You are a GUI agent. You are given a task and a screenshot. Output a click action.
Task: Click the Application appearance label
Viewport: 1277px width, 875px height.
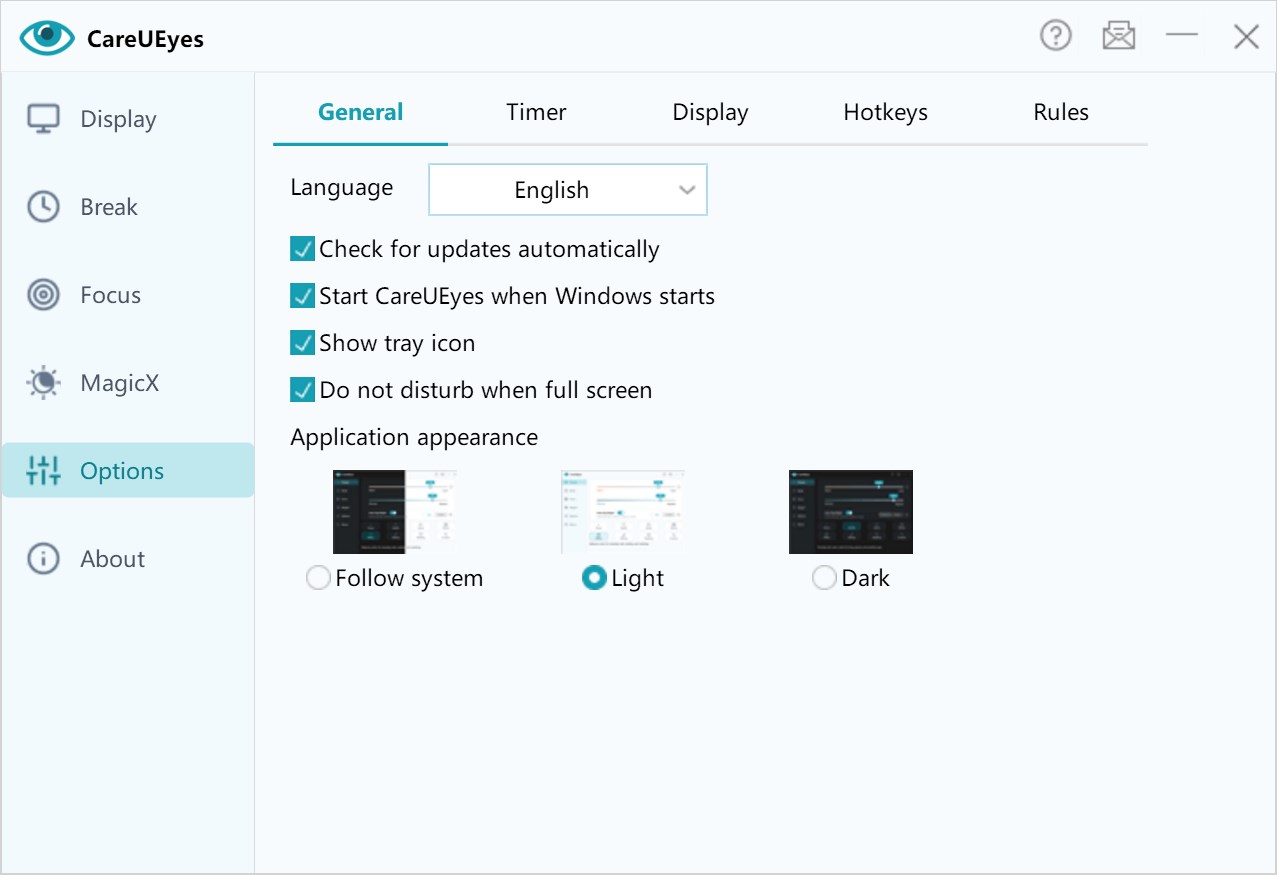414,437
